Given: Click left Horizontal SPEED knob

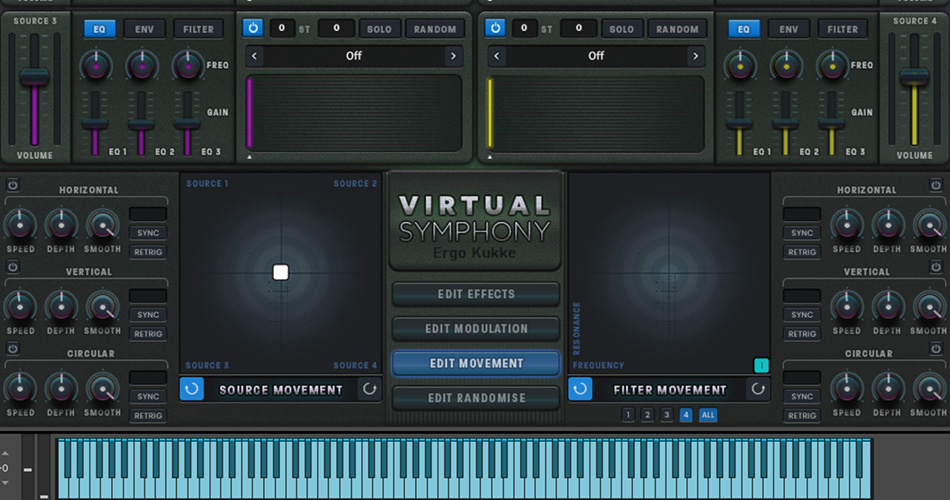Looking at the screenshot, I should pyautogui.click(x=20, y=225).
